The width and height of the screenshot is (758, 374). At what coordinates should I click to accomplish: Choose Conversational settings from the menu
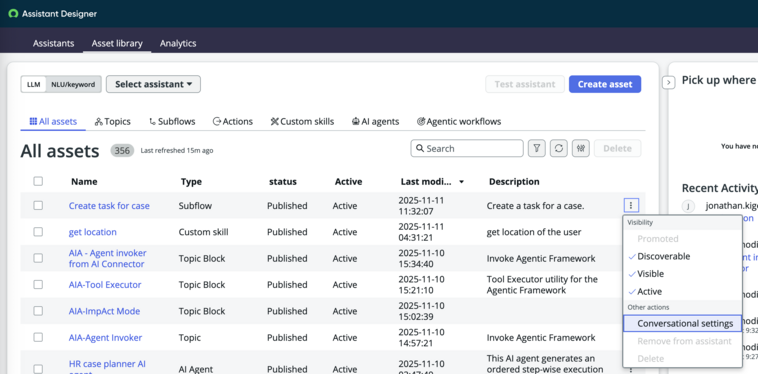tap(683, 323)
